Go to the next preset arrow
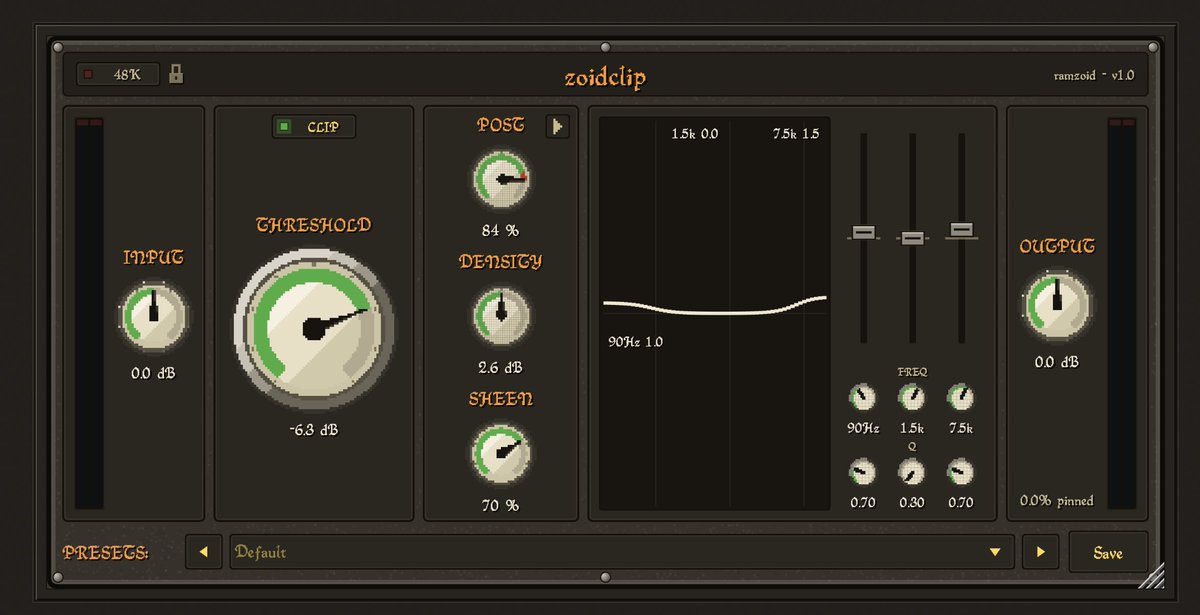 click(x=1040, y=552)
